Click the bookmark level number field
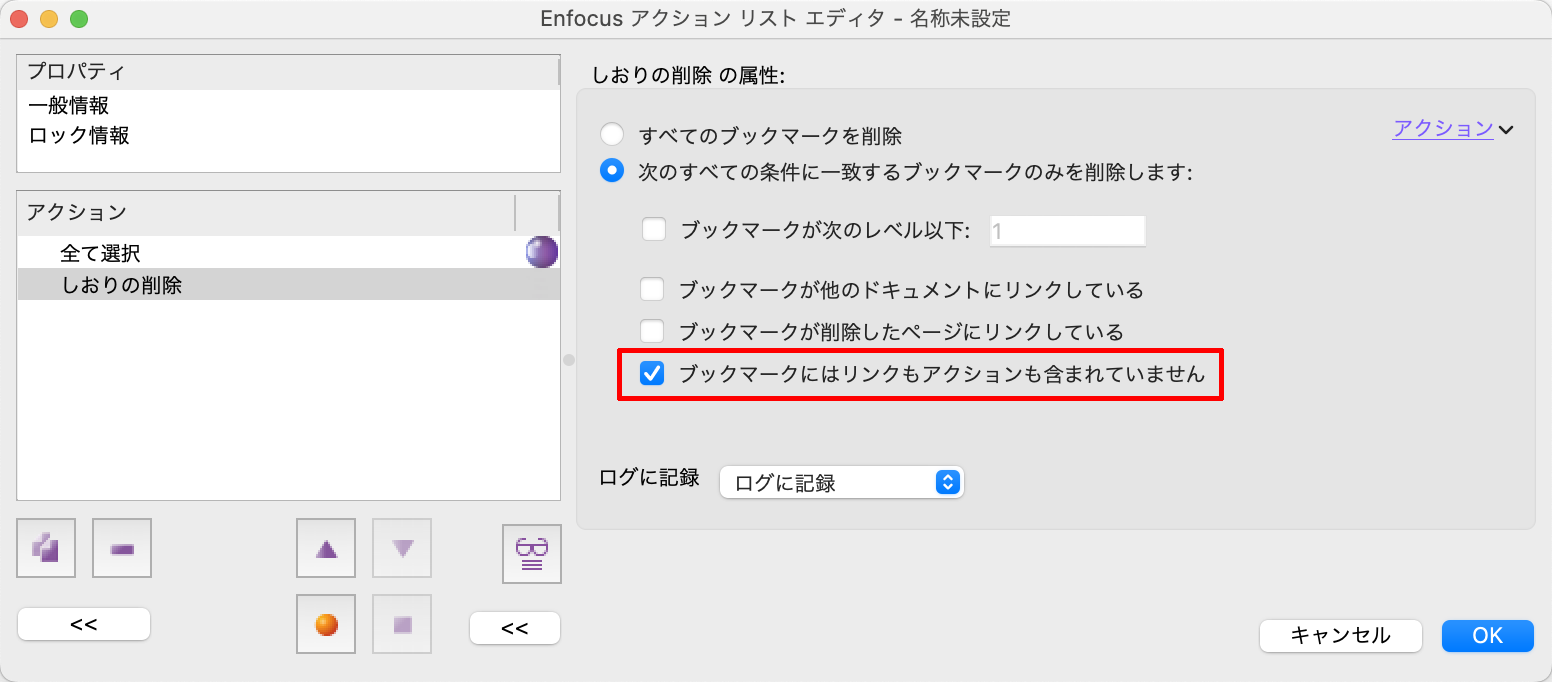This screenshot has height=682, width=1552. (1067, 231)
